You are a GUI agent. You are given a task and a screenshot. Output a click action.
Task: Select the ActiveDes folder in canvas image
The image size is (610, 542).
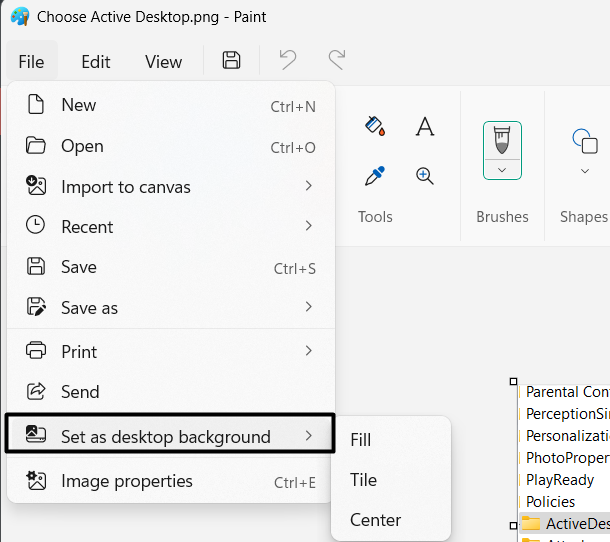tap(570, 523)
